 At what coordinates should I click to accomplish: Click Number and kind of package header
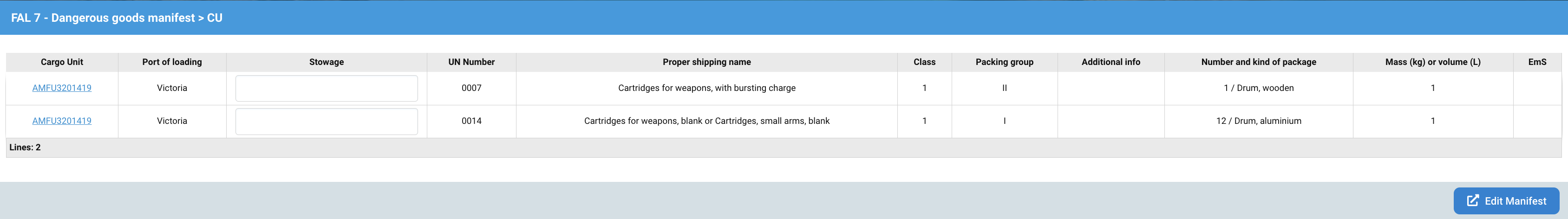coord(1258,62)
